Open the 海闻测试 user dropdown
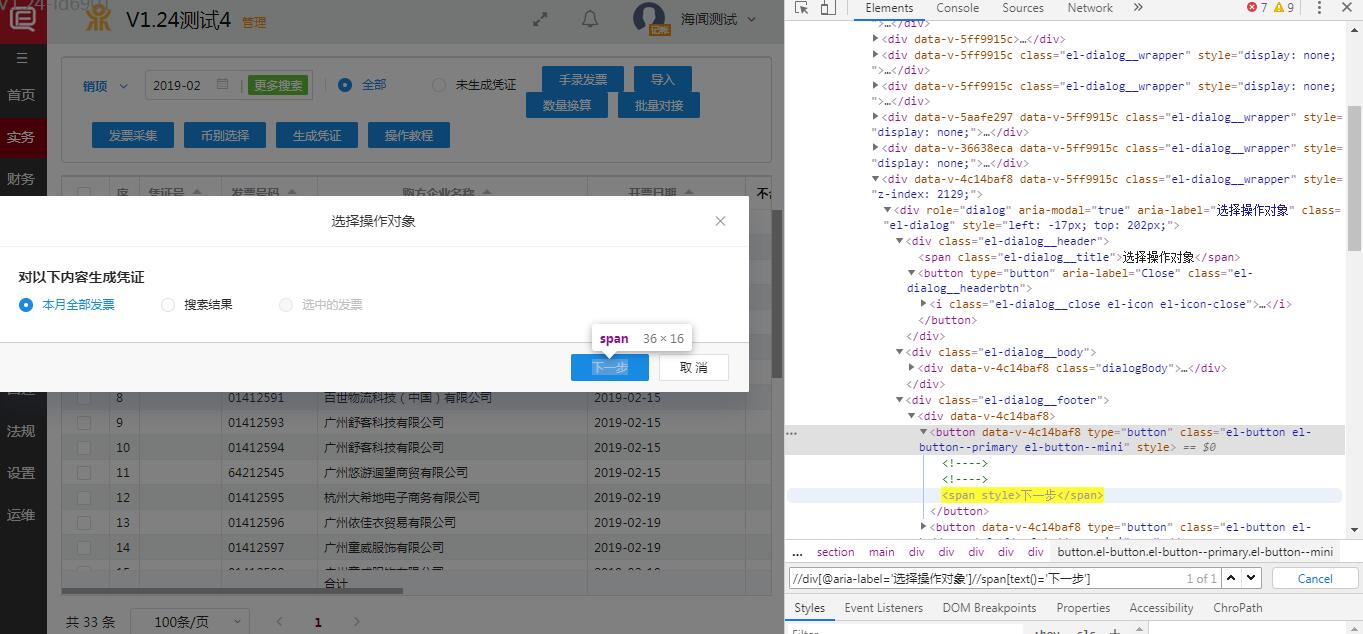This screenshot has height=634, width=1363. click(x=719, y=19)
